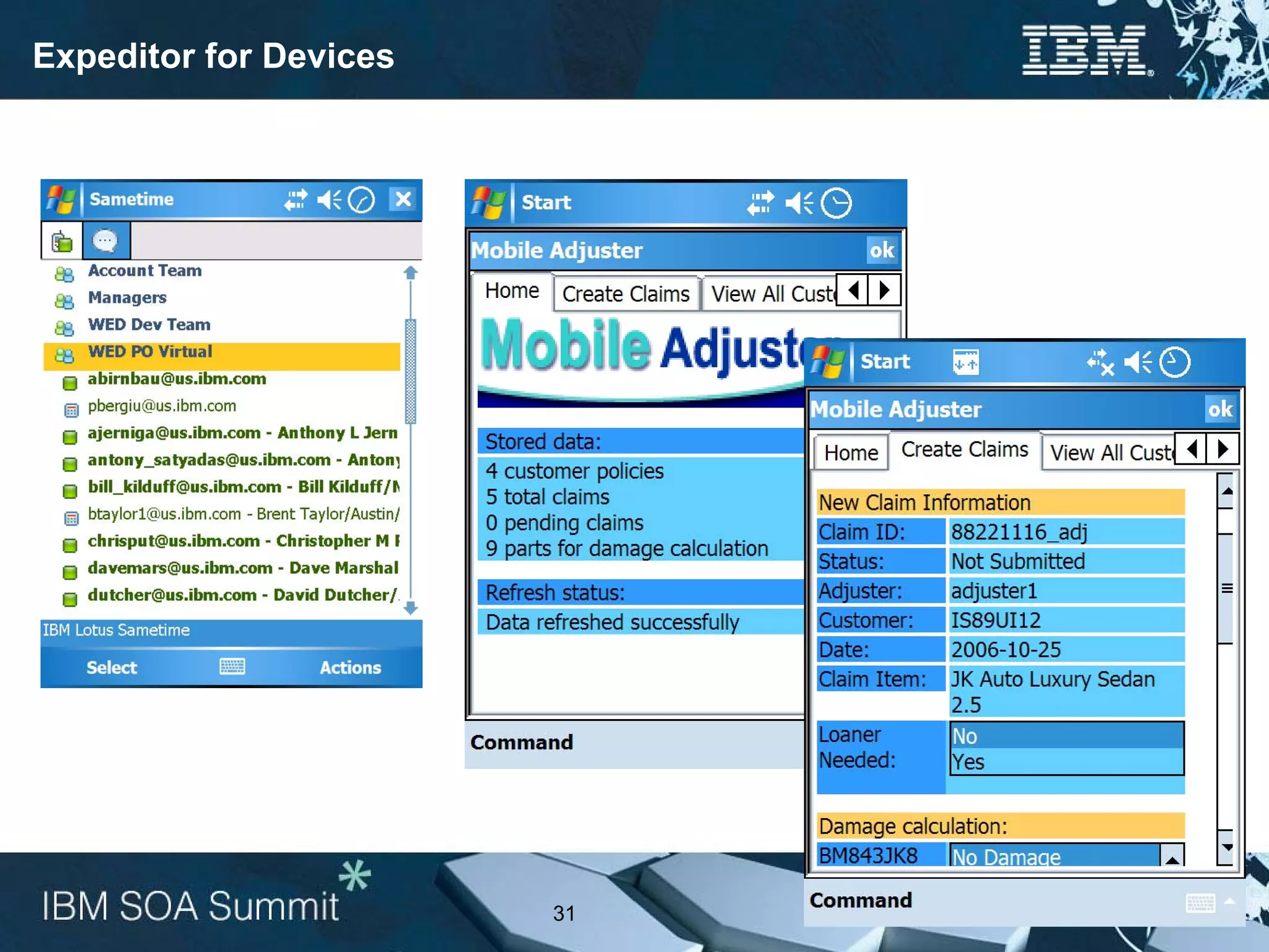Image resolution: width=1269 pixels, height=952 pixels.
Task: Click connectivity arrows icon in Sametime title bar
Action: tap(296, 199)
